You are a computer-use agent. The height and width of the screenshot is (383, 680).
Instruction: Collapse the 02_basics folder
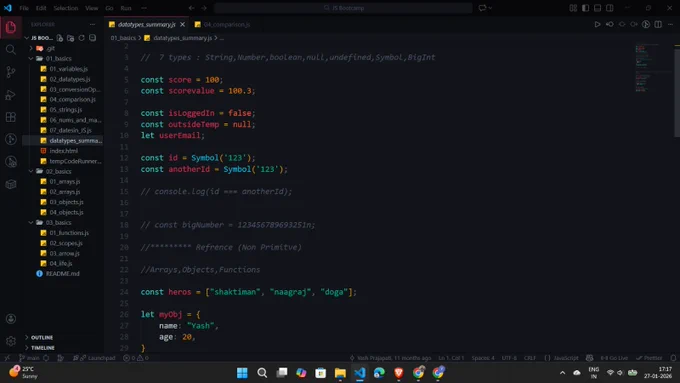[x=59, y=171]
